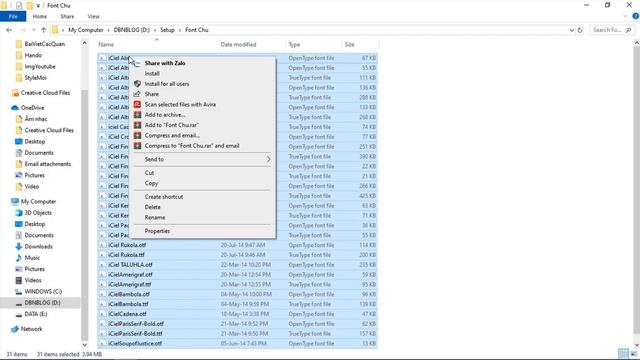Click Scan selected files with Avira
640x360 pixels.
coord(180,104)
